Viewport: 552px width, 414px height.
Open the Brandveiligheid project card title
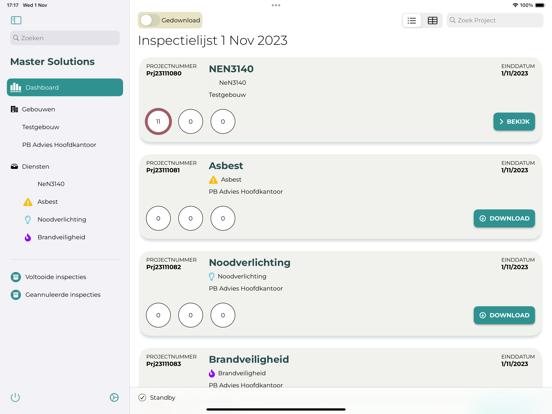[249, 359]
